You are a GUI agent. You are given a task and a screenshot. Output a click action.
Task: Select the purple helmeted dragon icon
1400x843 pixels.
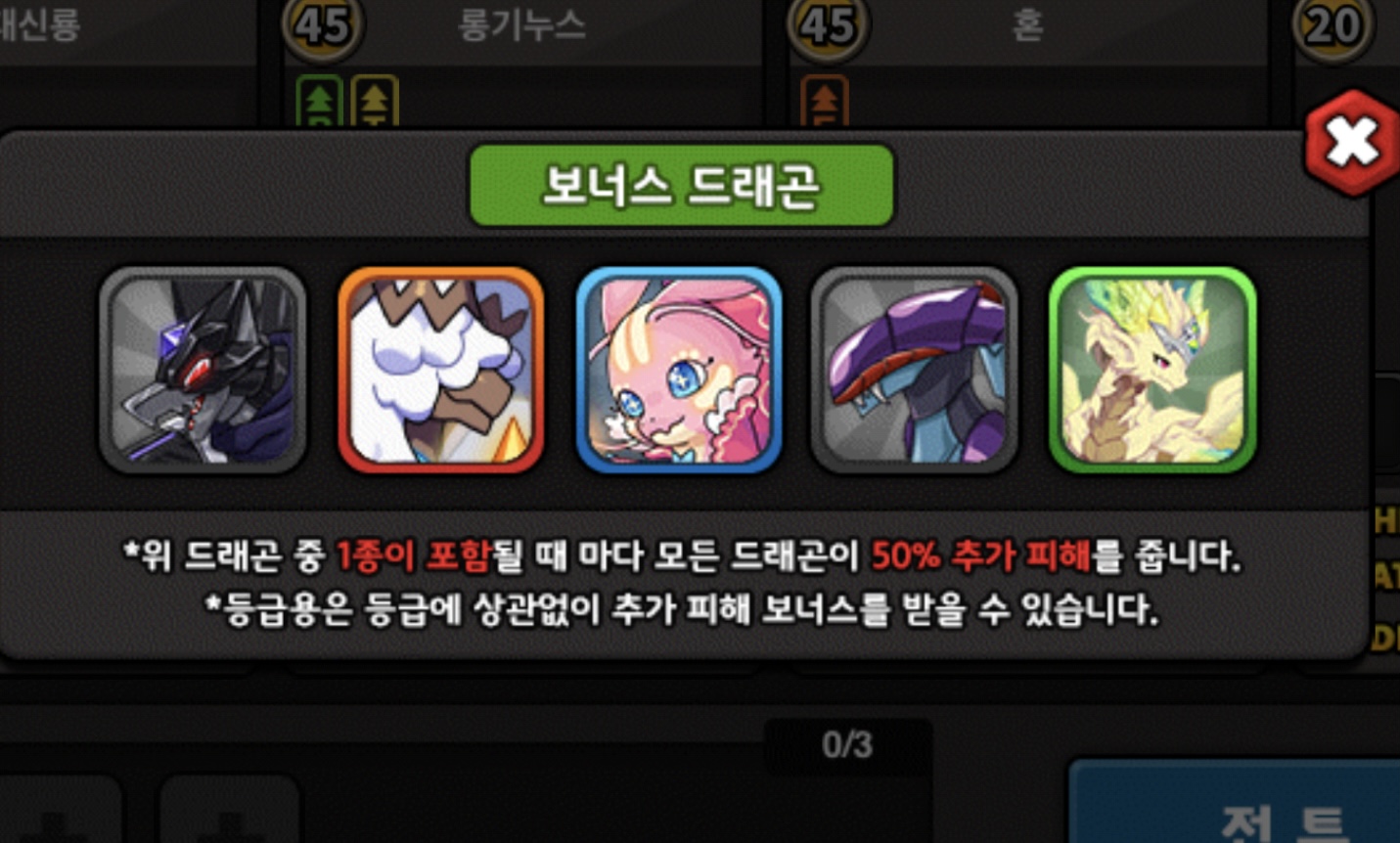(915, 370)
